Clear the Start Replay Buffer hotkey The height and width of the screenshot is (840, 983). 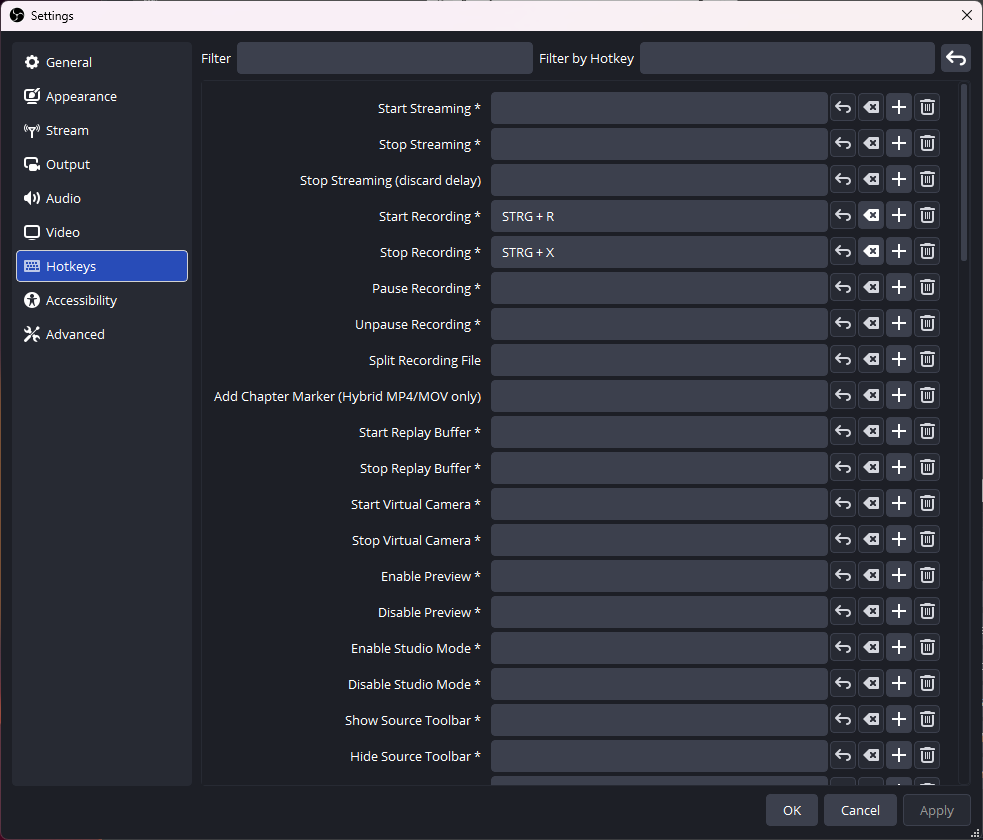pos(870,431)
